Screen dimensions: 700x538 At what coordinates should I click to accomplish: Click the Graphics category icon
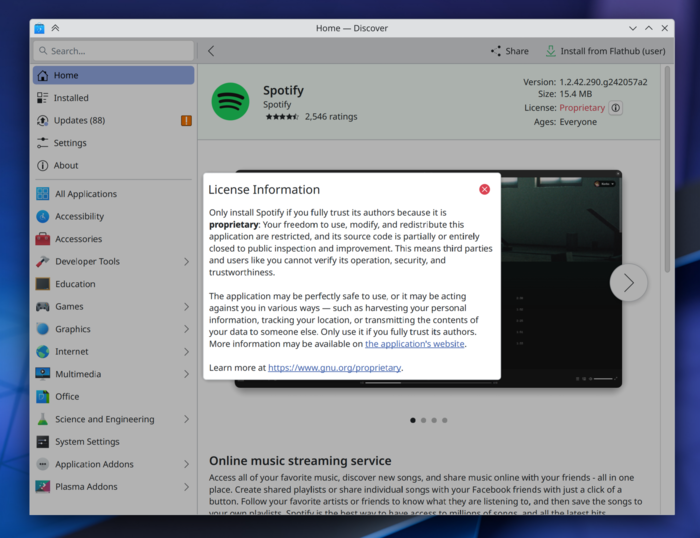(43, 329)
